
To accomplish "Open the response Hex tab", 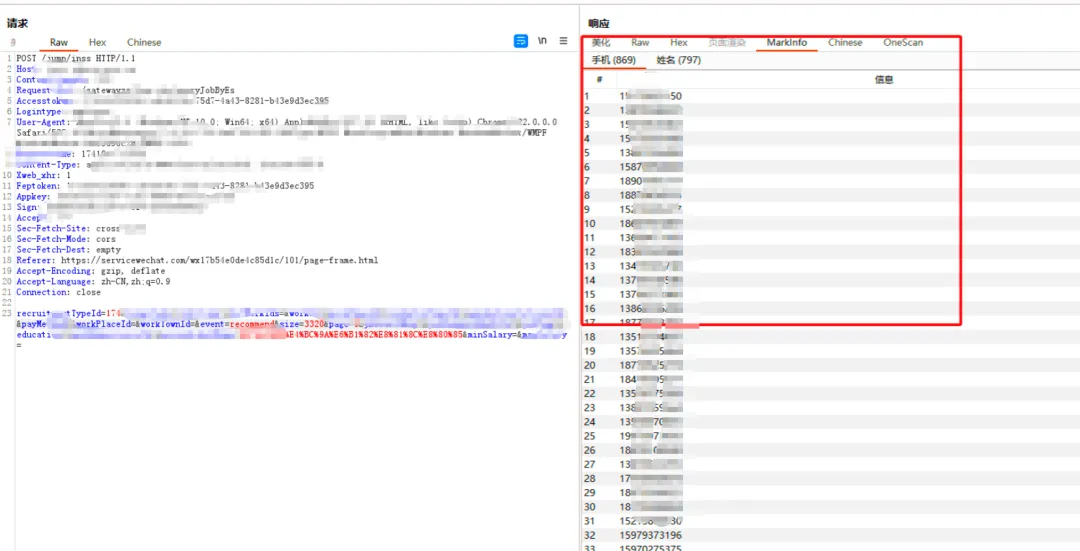I will click(x=679, y=43).
